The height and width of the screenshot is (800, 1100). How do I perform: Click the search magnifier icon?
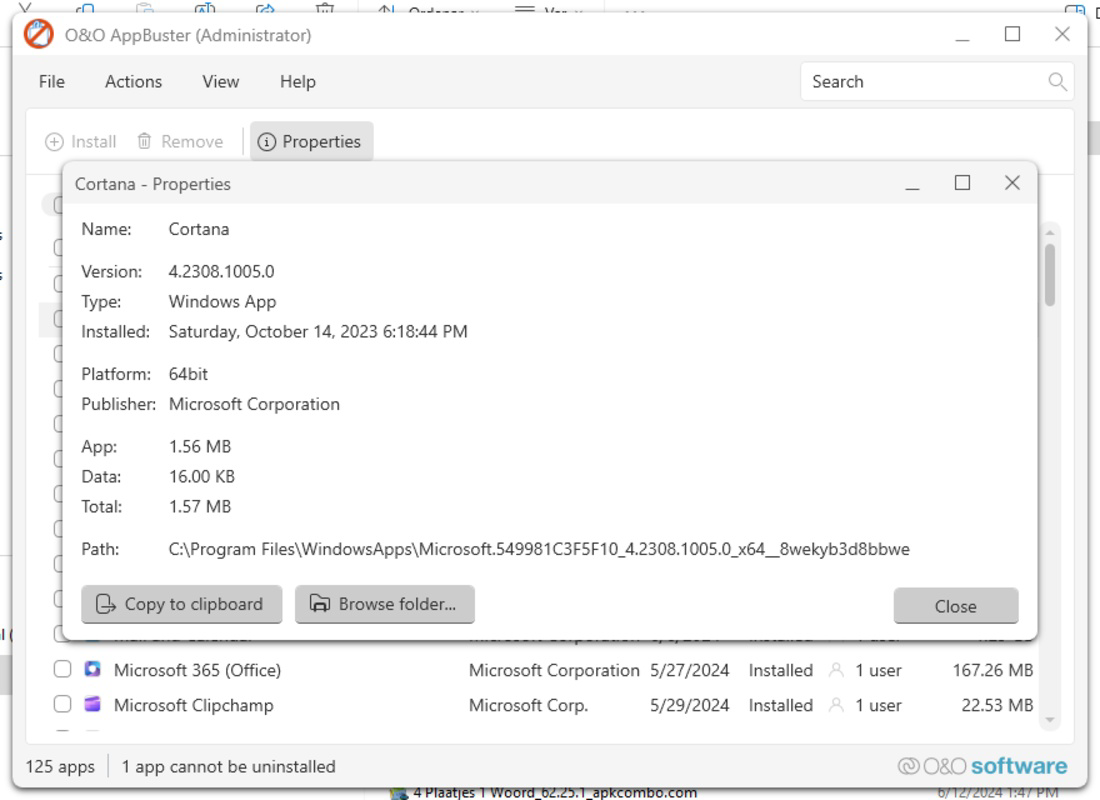click(1057, 82)
